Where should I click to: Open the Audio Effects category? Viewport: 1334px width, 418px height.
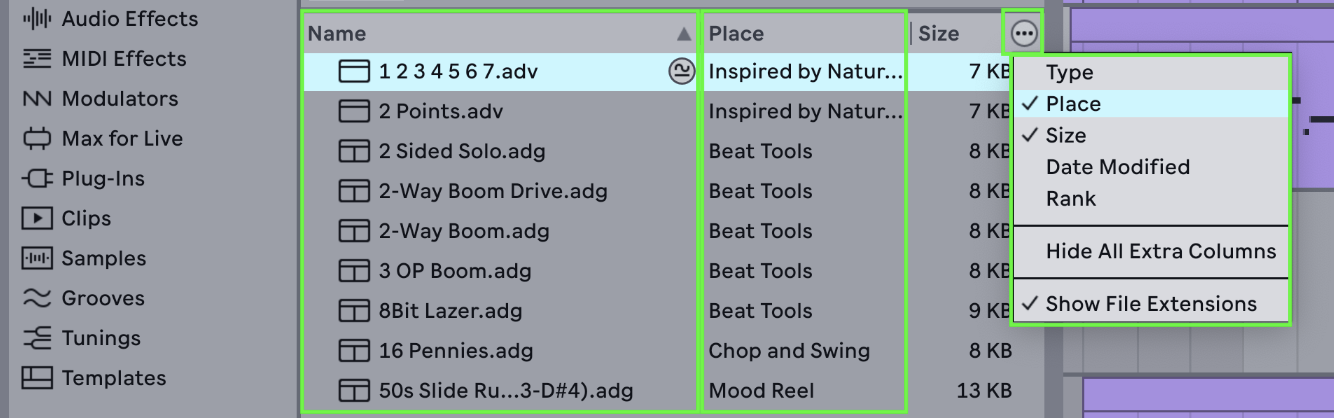129,19
